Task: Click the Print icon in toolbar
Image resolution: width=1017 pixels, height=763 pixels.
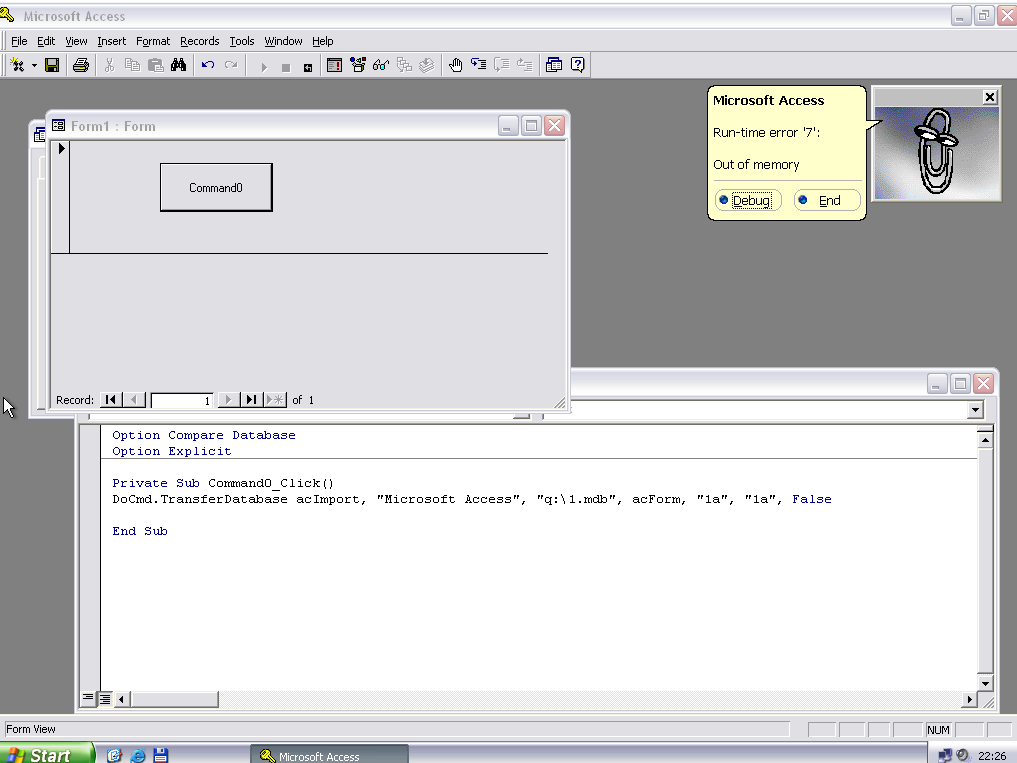Action: tap(81, 65)
